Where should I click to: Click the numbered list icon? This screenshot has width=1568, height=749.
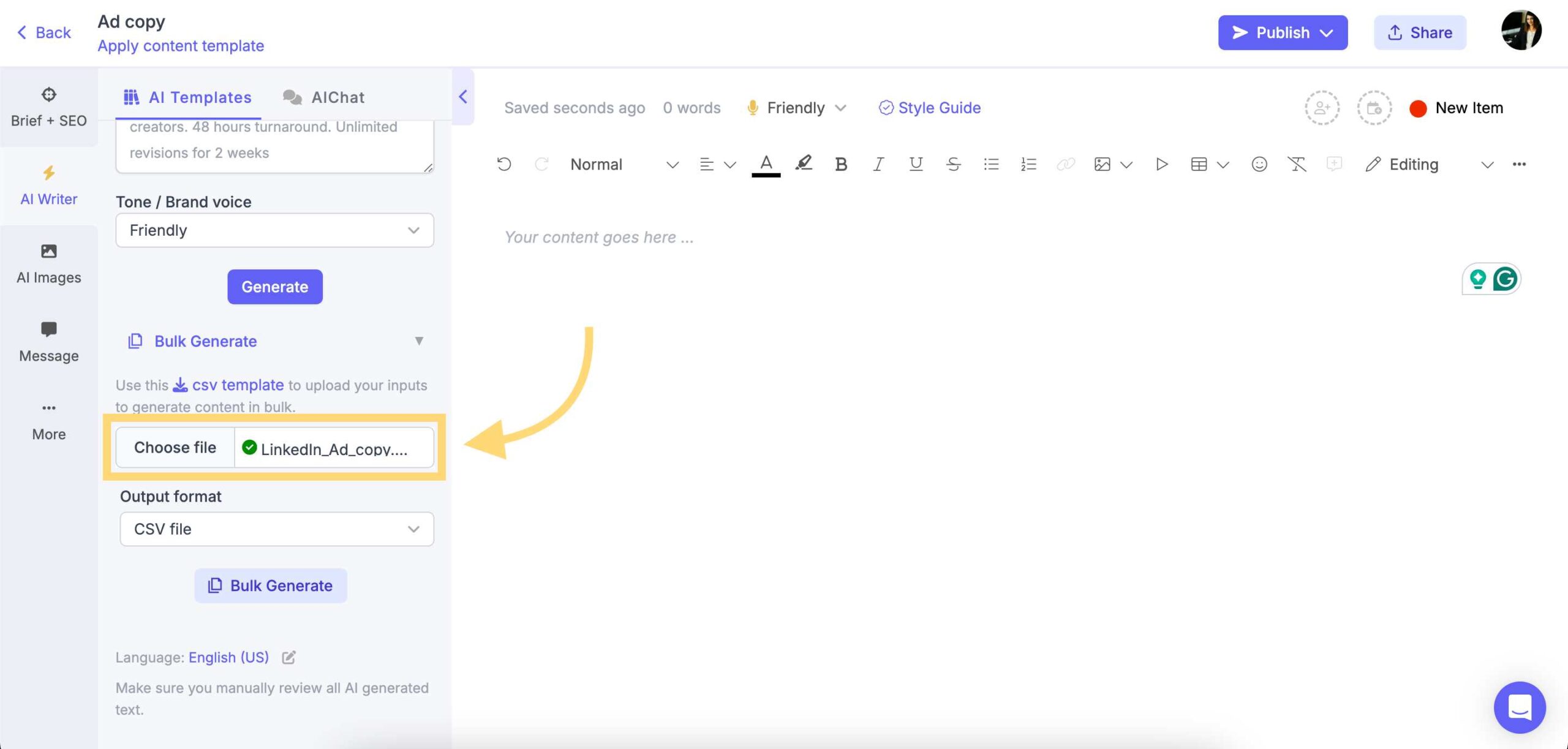click(1027, 164)
